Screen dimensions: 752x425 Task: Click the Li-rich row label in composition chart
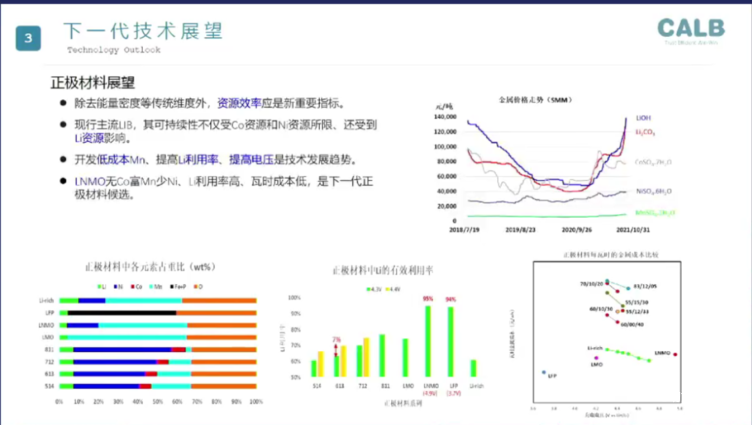pyautogui.click(x=47, y=301)
